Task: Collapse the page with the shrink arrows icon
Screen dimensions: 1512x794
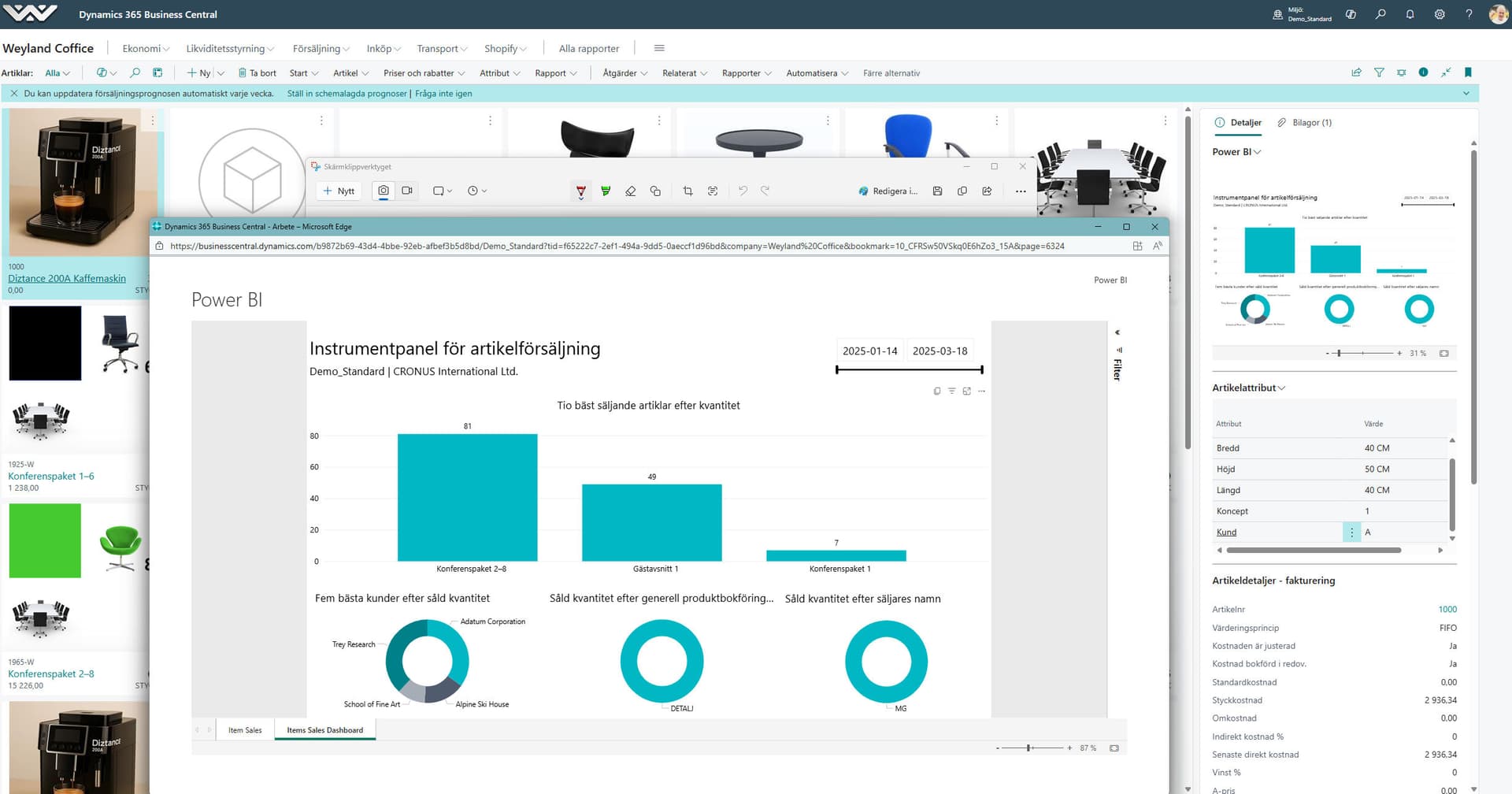Action: coord(1446,72)
